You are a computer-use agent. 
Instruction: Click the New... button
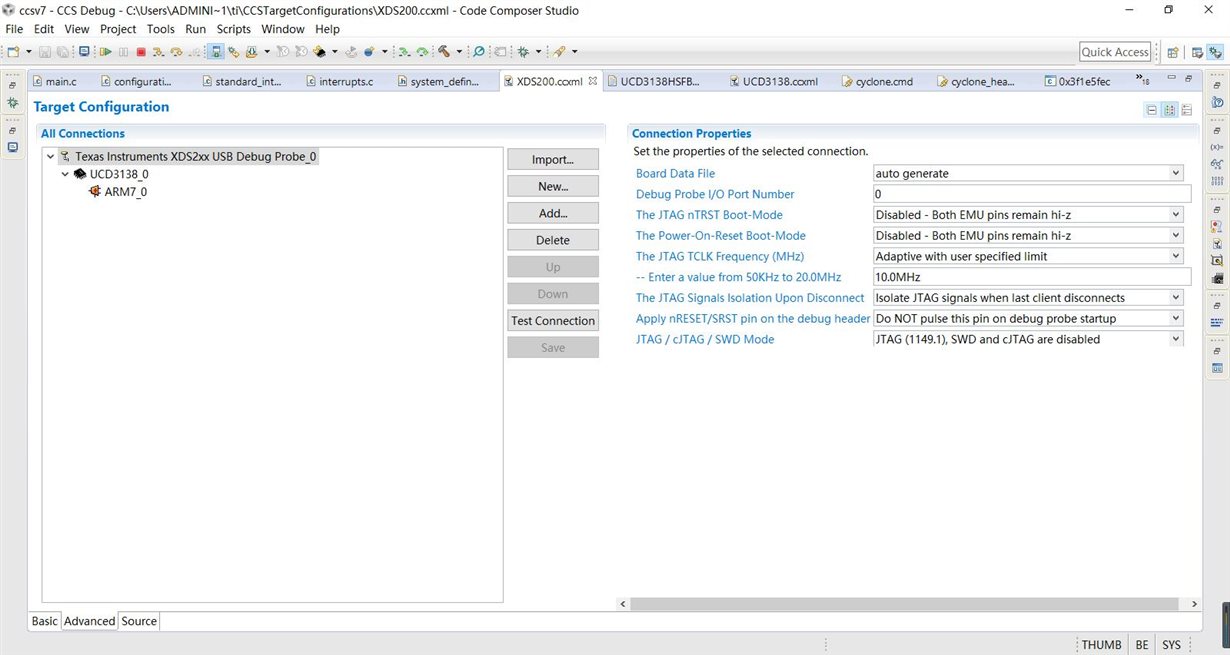(553, 186)
